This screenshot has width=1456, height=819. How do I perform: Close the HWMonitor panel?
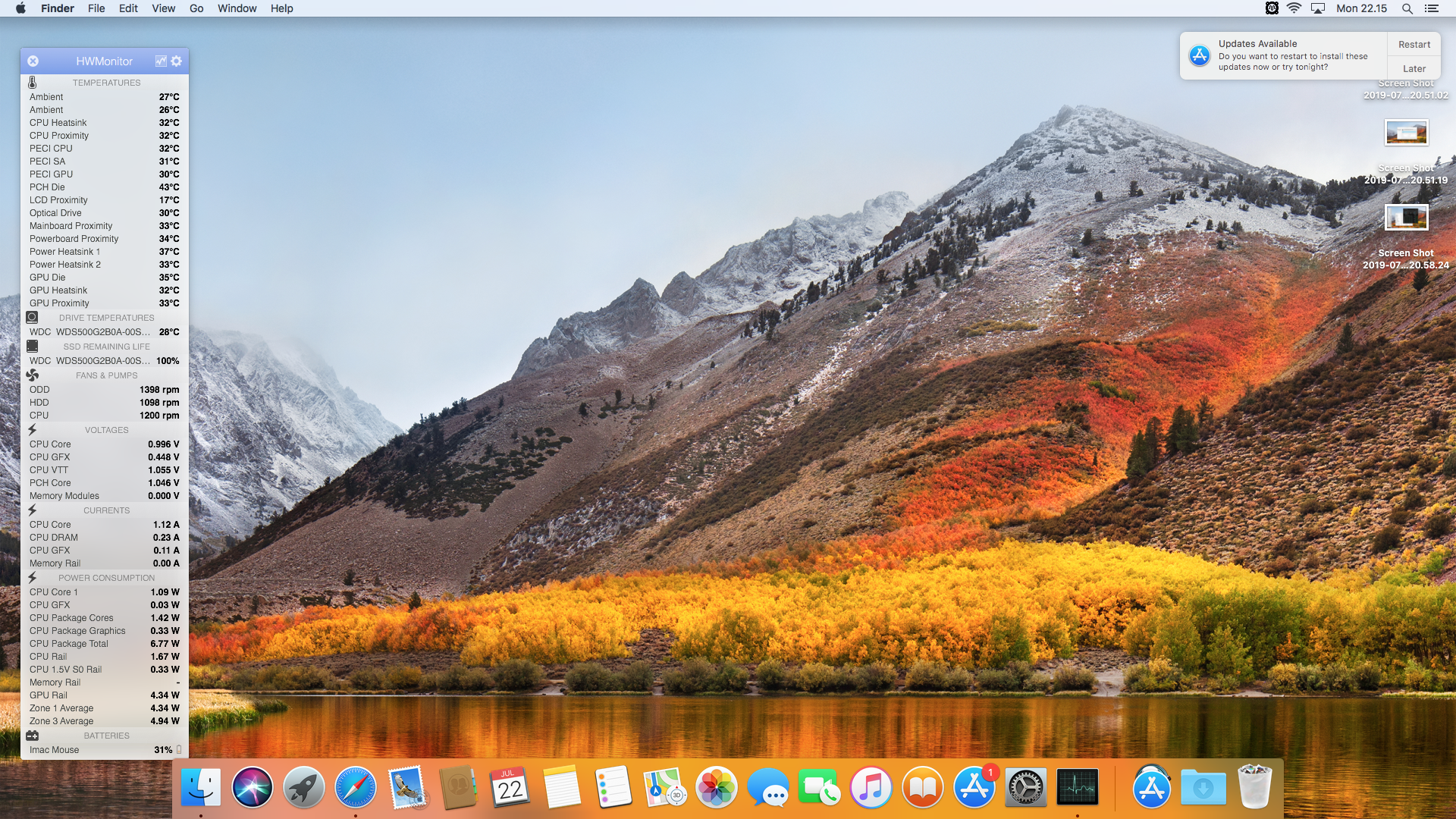pos(33,61)
